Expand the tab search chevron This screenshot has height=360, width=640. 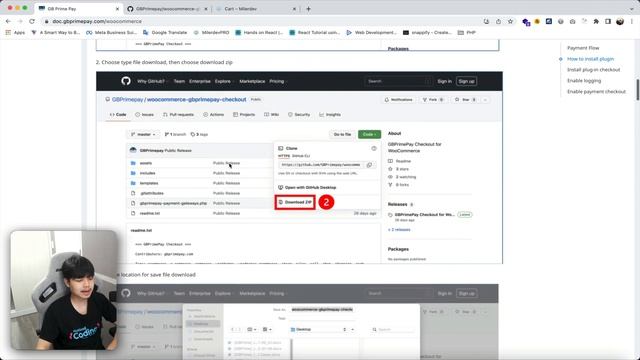click(632, 9)
